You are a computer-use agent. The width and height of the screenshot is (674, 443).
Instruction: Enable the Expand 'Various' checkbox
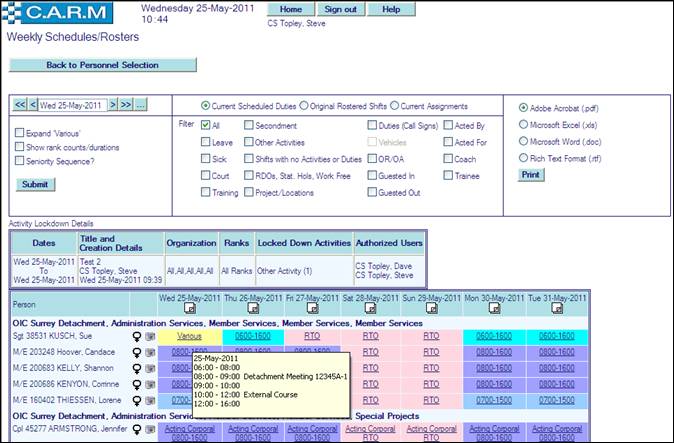(x=20, y=132)
